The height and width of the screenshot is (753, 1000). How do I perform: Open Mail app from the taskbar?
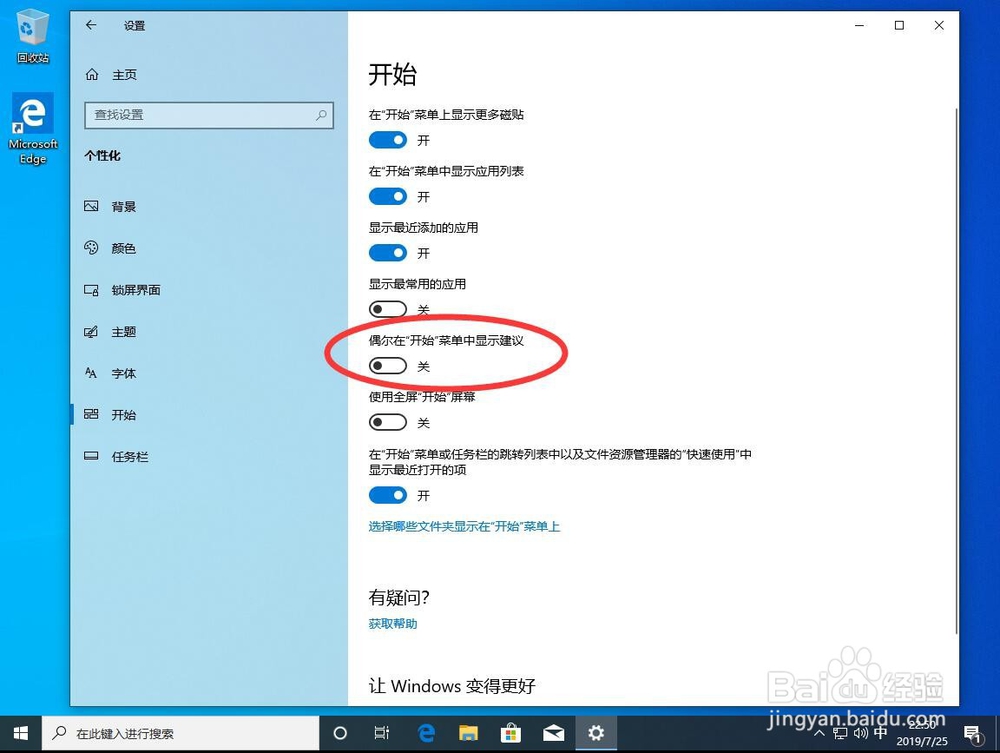click(x=554, y=733)
